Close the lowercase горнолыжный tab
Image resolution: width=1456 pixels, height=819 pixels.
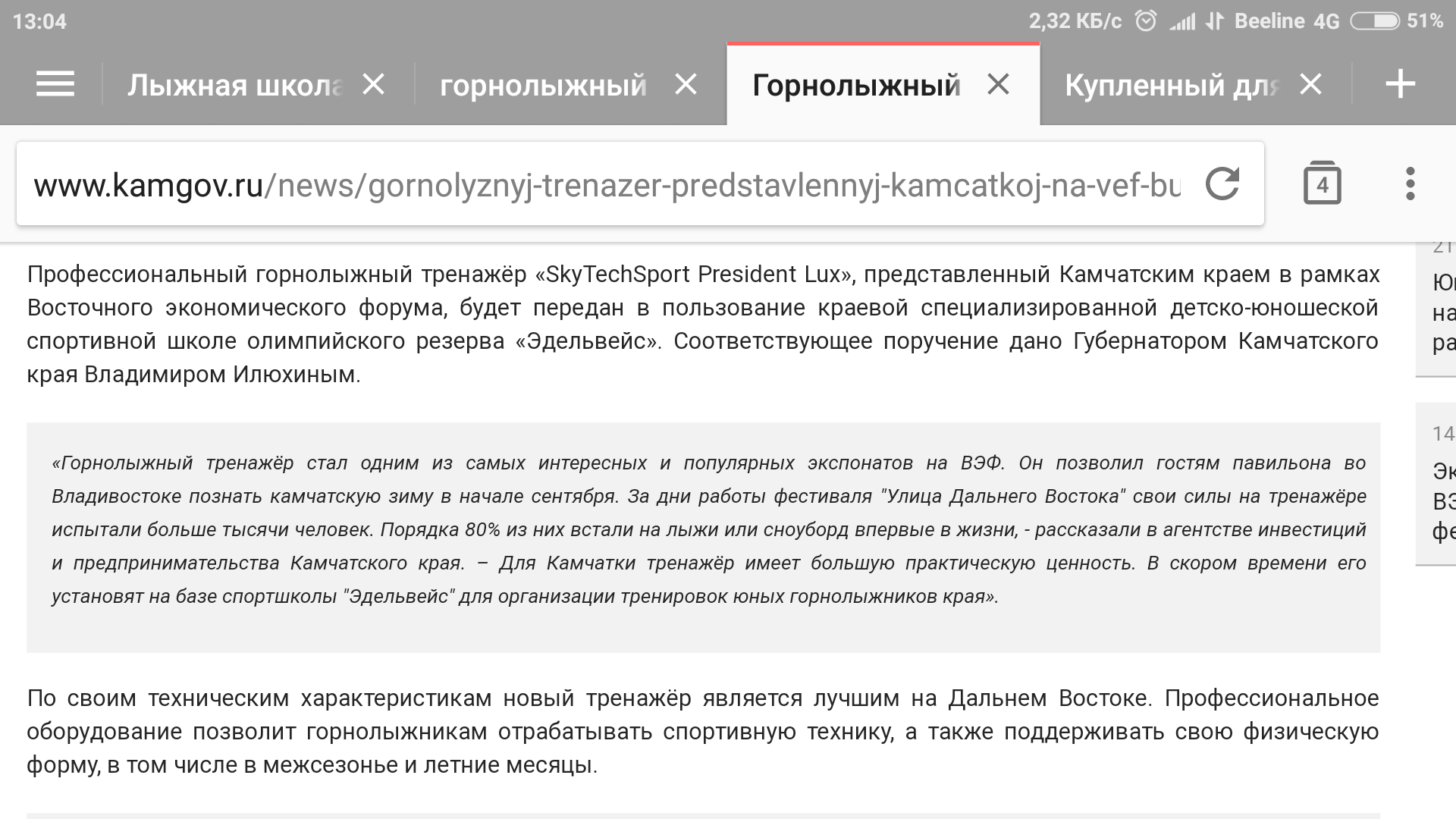click(686, 84)
